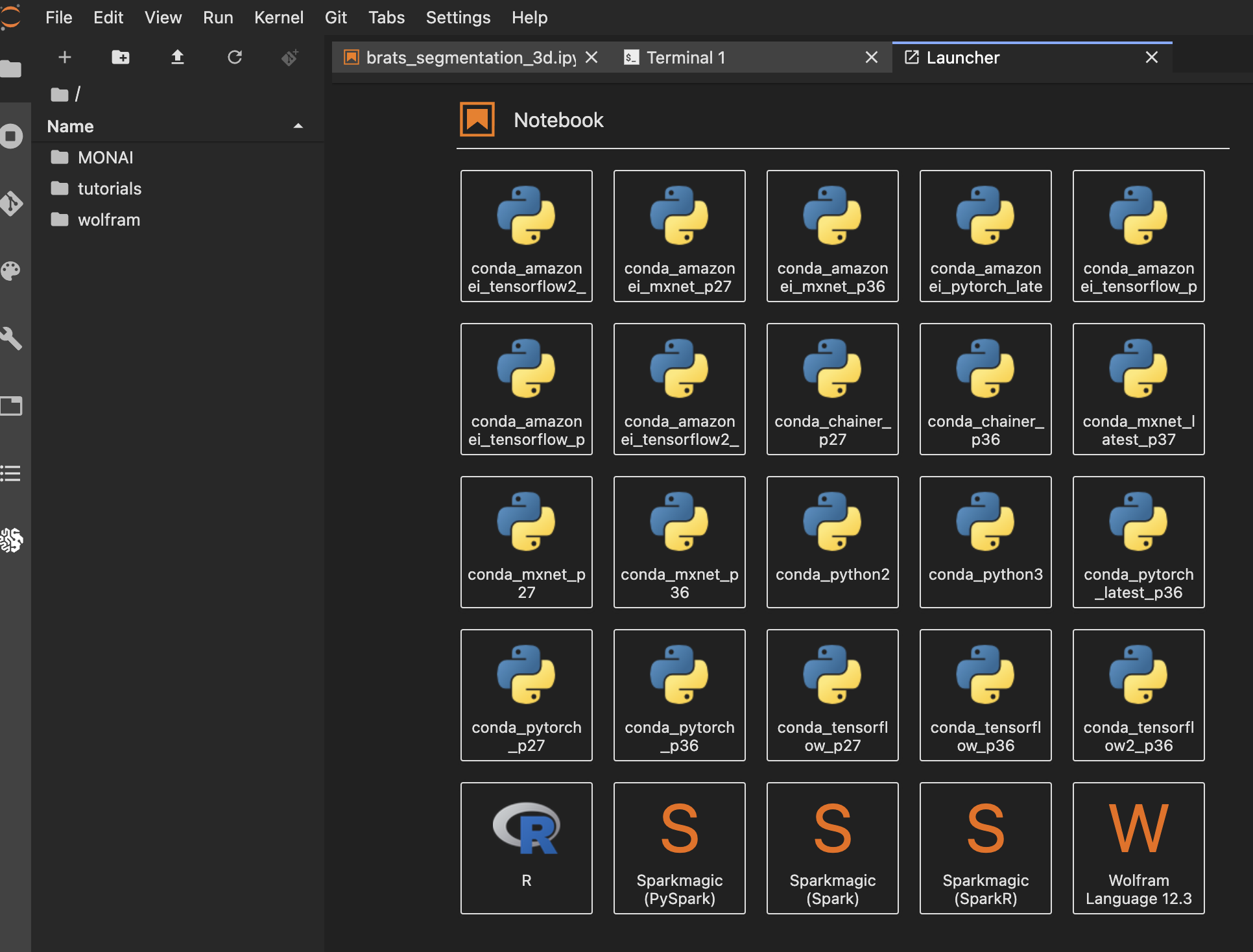The width and height of the screenshot is (1253, 952).
Task: Close the Launcher tab
Action: tap(1152, 58)
